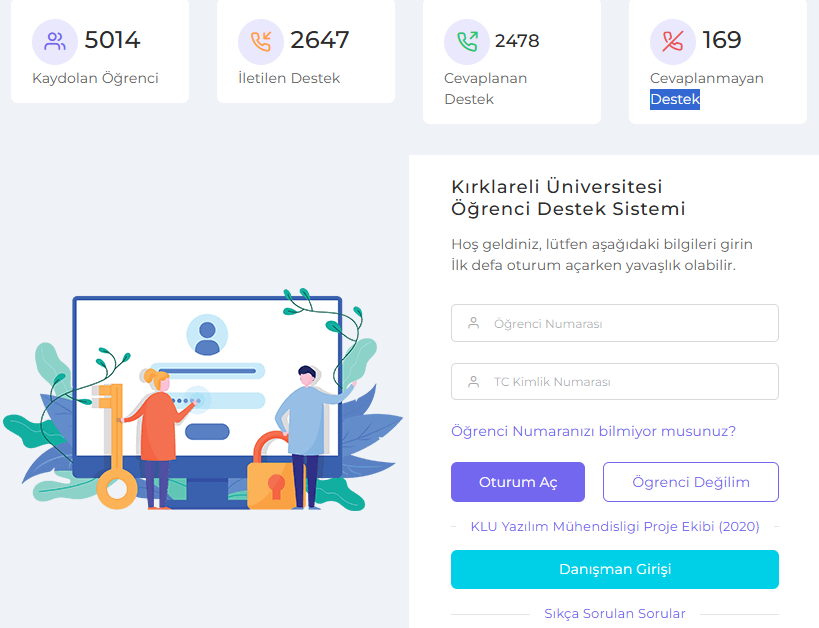The height and width of the screenshot is (628, 819).
Task: Open the Sıkça Sorulan Sorular link
Action: (x=615, y=613)
